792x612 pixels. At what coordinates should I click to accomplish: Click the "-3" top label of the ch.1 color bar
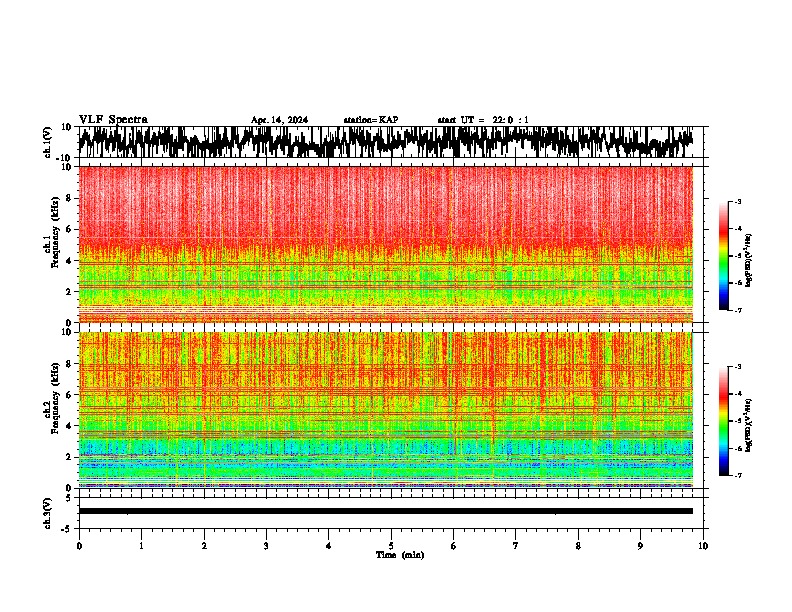coord(737,201)
